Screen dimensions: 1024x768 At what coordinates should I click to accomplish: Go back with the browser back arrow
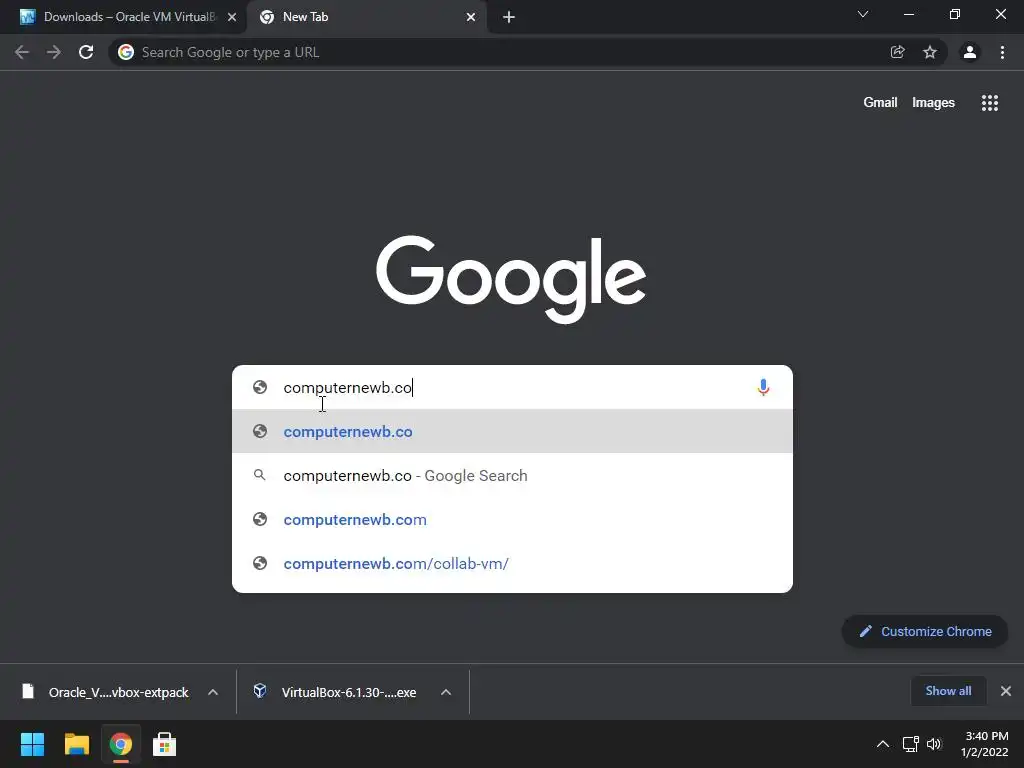[22, 52]
